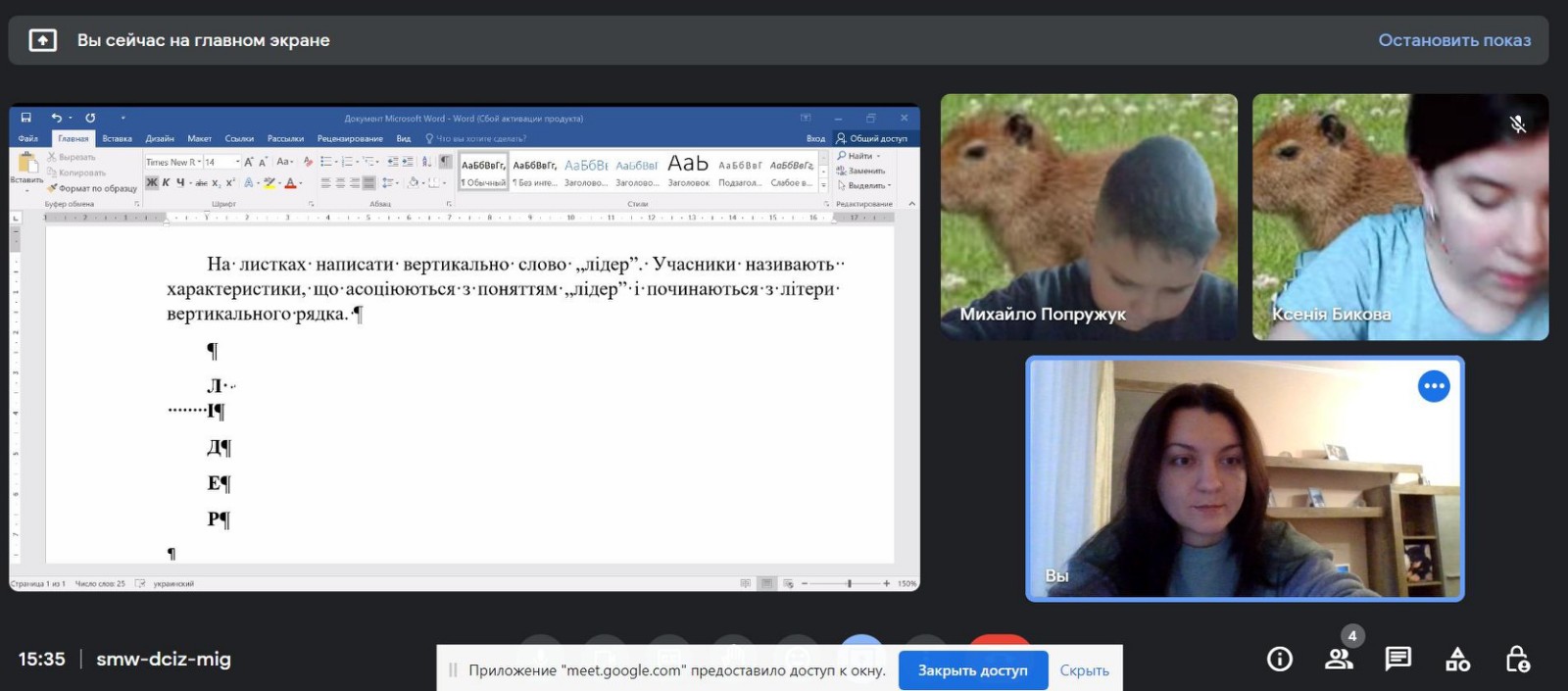Toggle bold formatting in Word ribbon

pyautogui.click(x=152, y=183)
